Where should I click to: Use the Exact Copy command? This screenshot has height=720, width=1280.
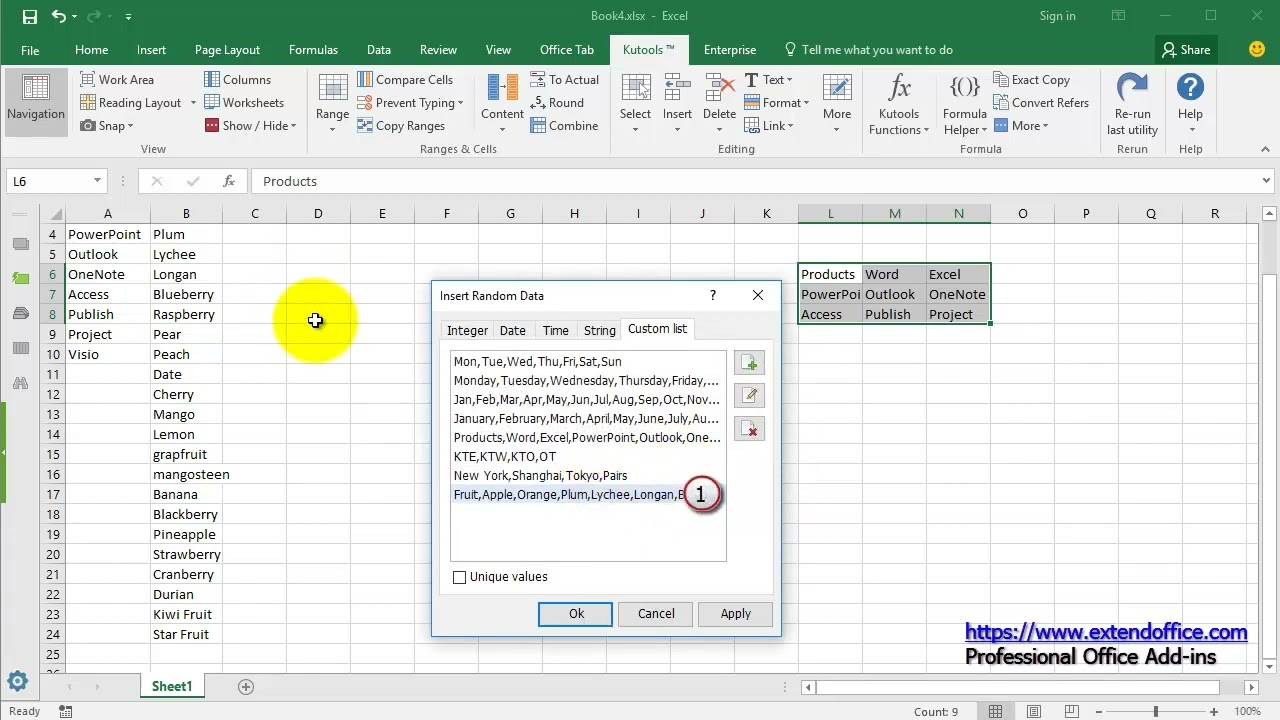click(x=1031, y=80)
